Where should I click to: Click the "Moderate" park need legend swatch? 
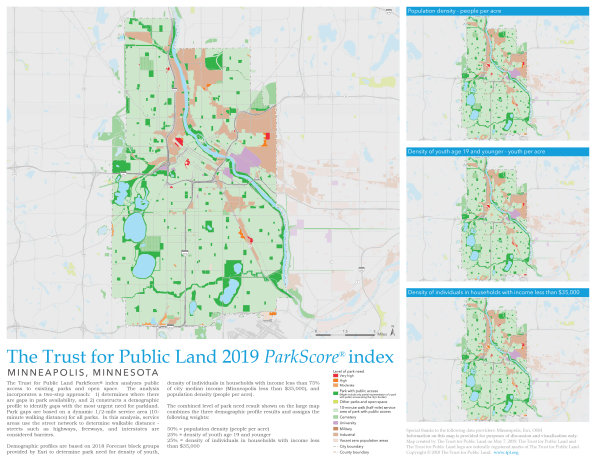336,385
